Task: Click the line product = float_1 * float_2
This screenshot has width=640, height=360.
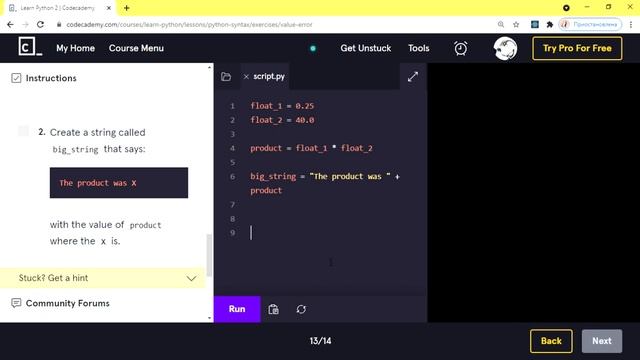Action: (x=311, y=148)
